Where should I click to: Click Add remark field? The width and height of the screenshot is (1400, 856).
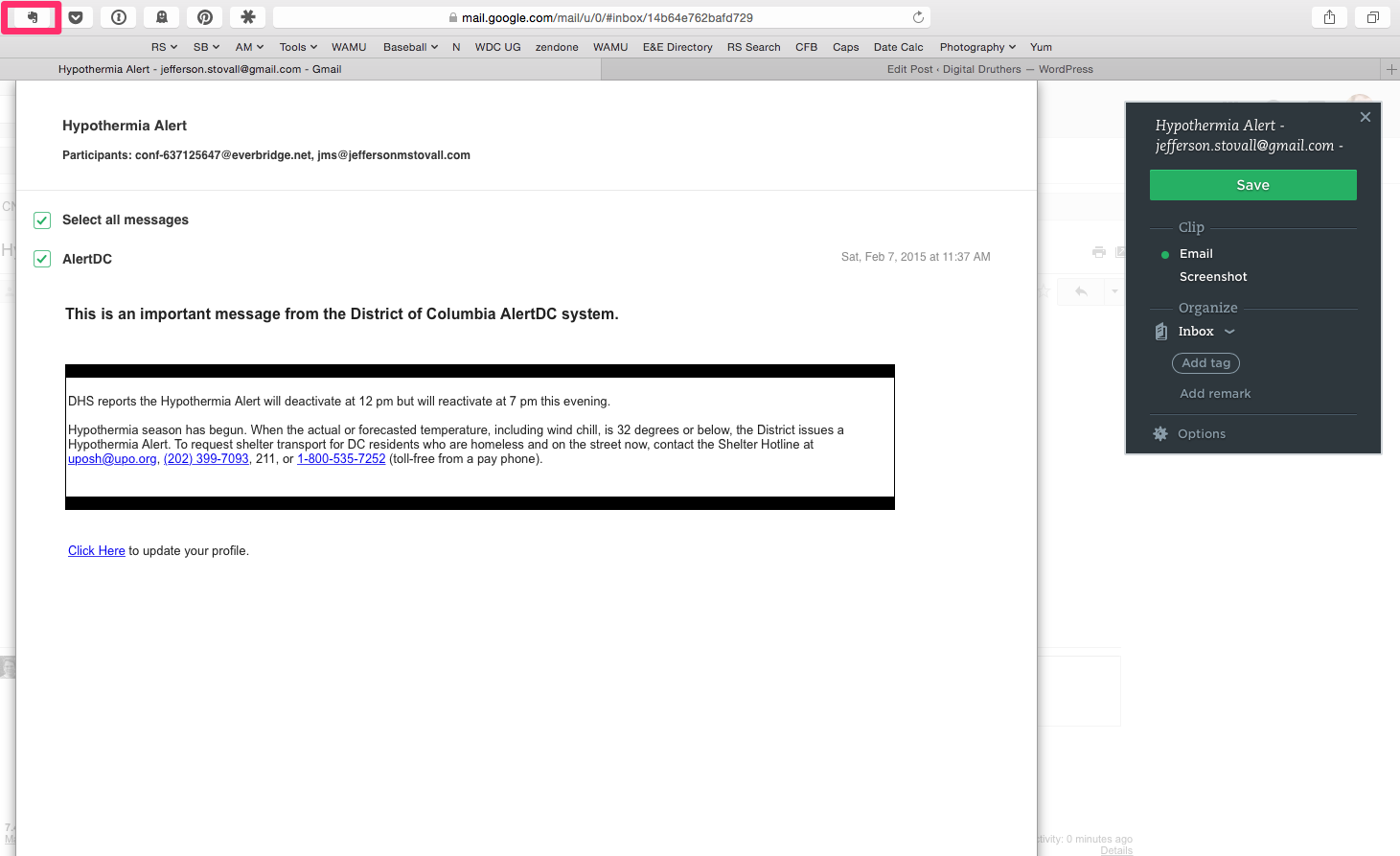pyautogui.click(x=1215, y=394)
